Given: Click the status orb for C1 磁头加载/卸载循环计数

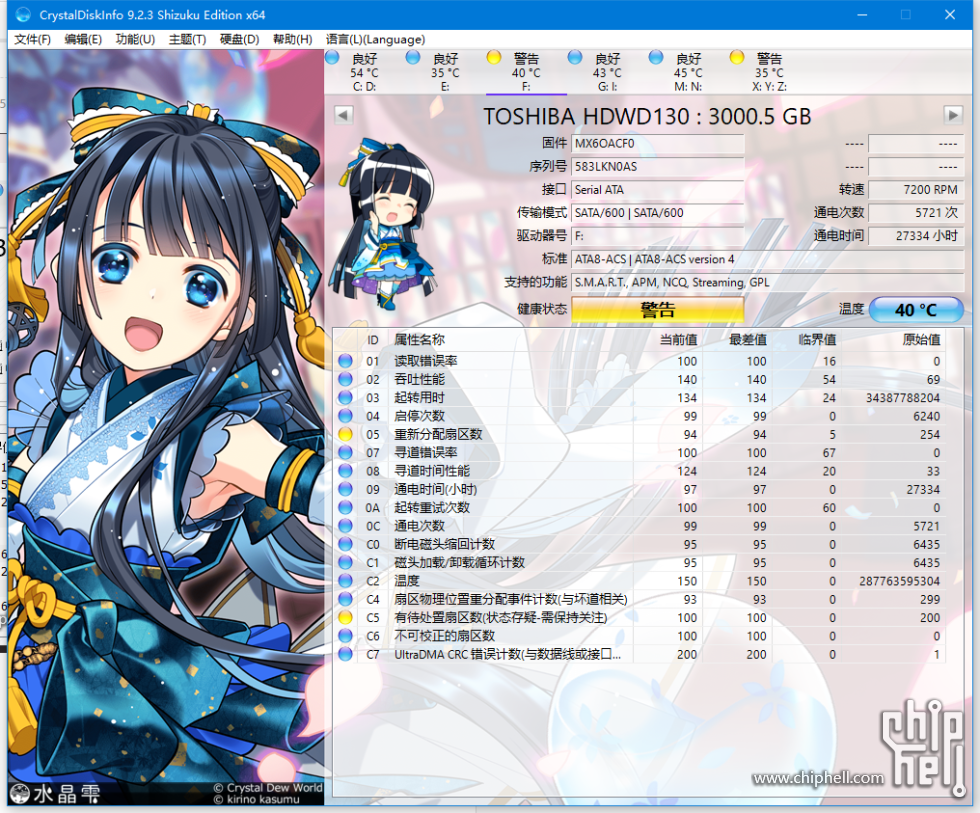Looking at the screenshot, I should tap(345, 562).
